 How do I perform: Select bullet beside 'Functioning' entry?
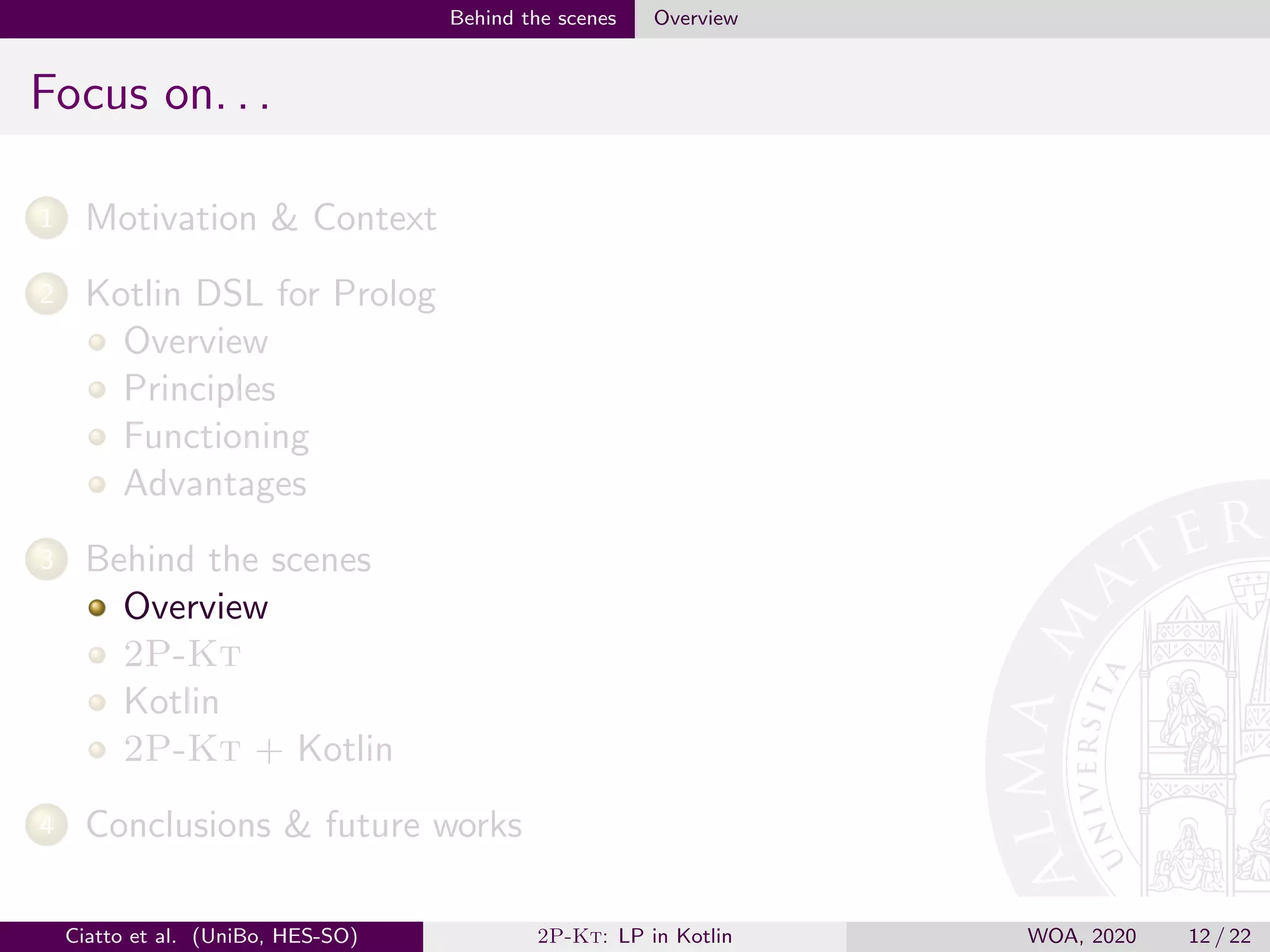pyautogui.click(x=97, y=437)
